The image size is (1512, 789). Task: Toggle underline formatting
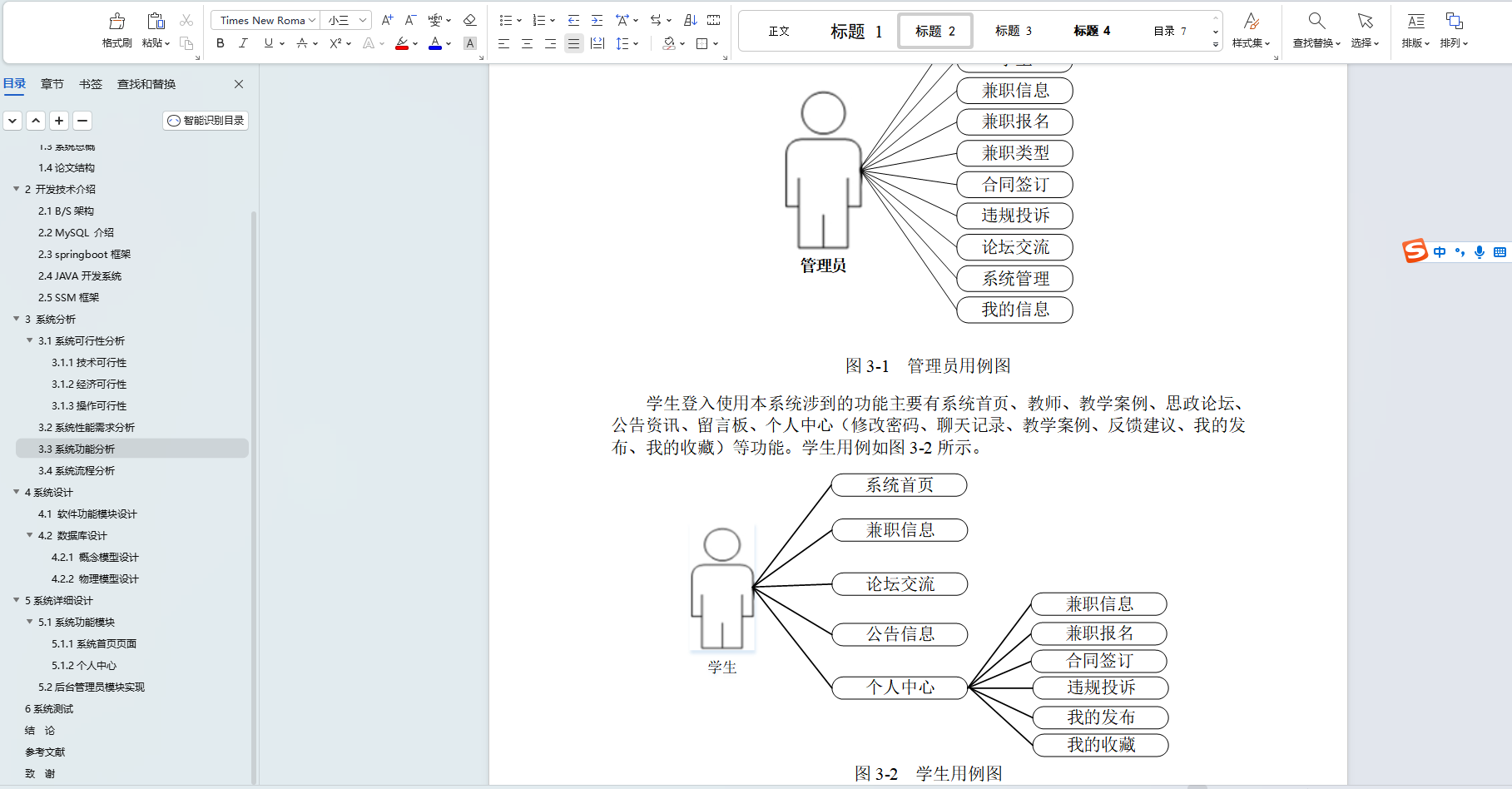pyautogui.click(x=268, y=43)
